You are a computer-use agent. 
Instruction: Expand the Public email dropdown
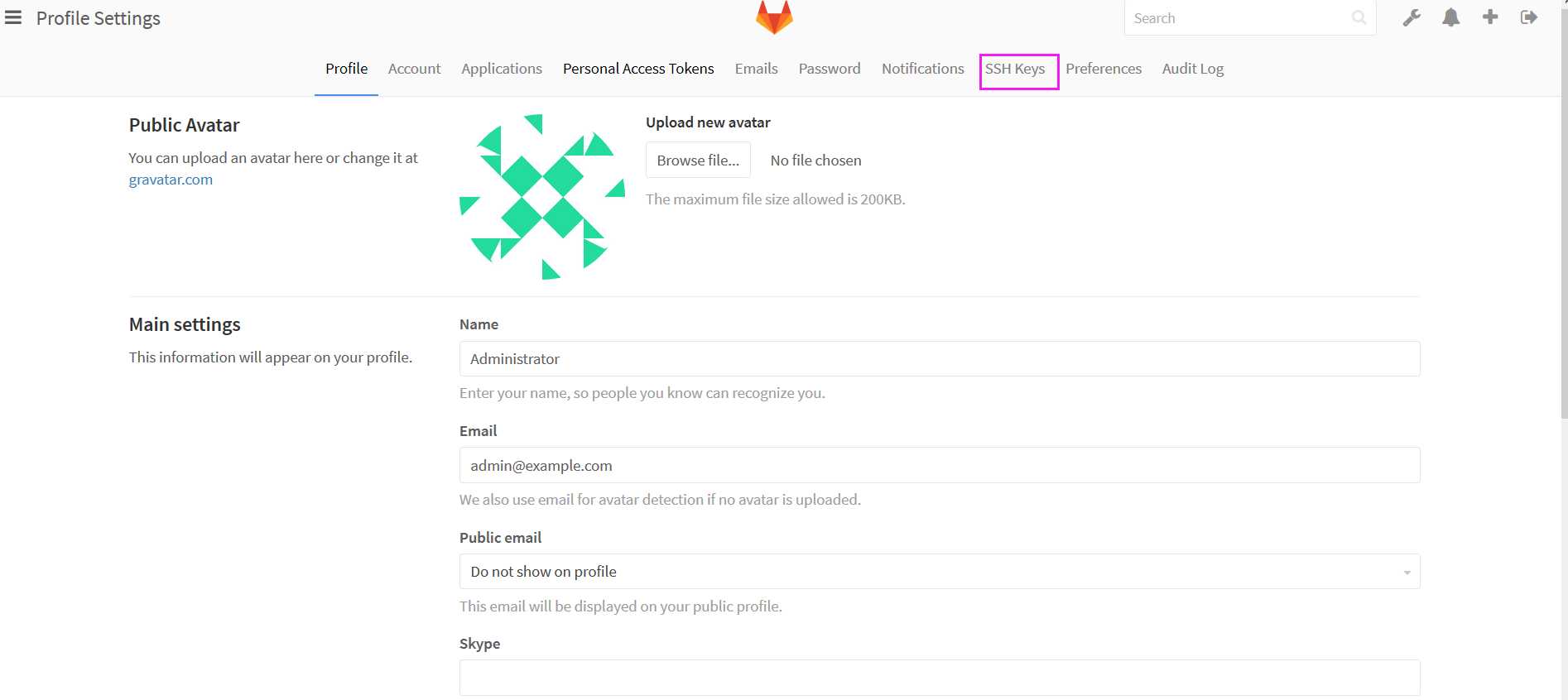point(940,572)
